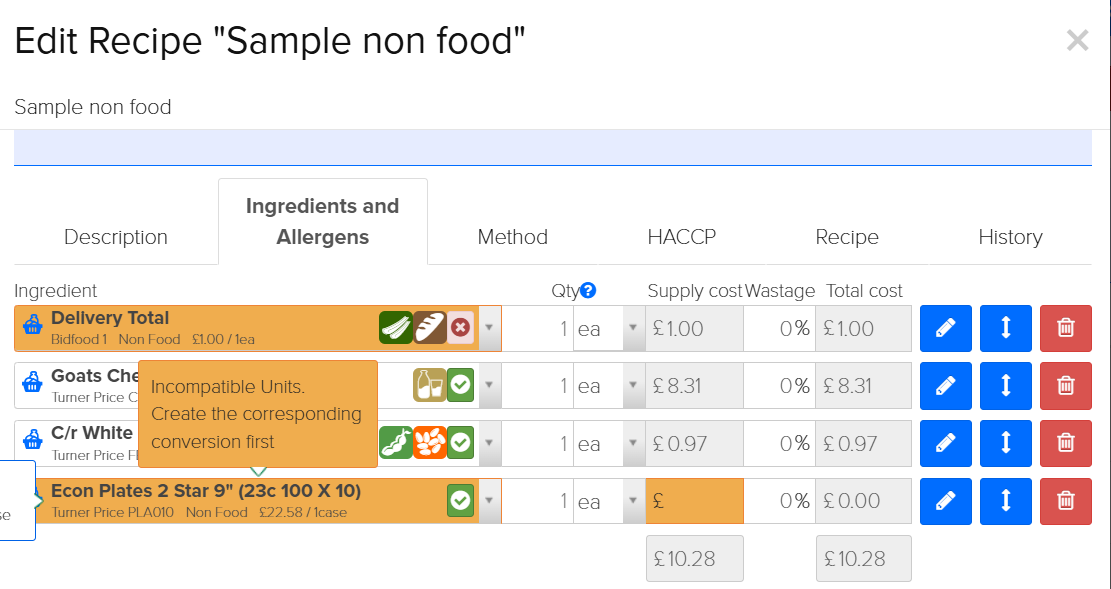
Task: Open the HACCP tab
Action: 682,237
